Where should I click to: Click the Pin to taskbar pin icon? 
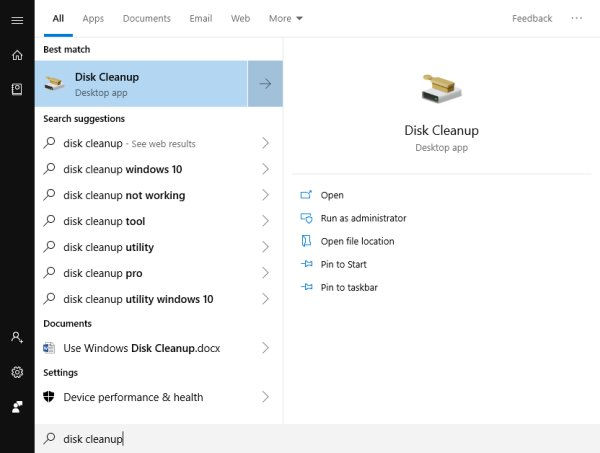coord(307,287)
